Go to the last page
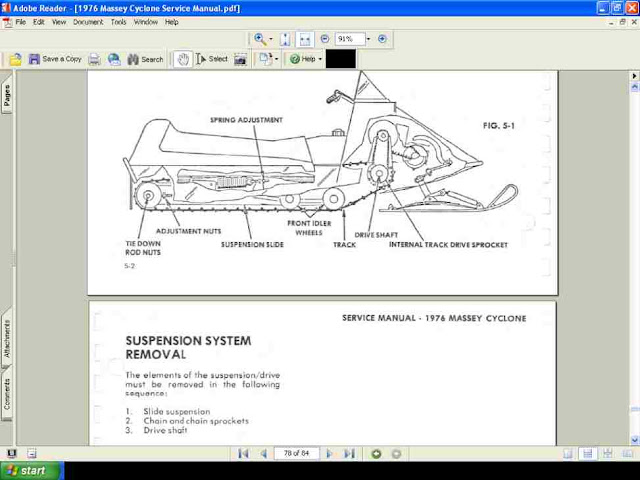This screenshot has width=640, height=480. tap(349, 453)
